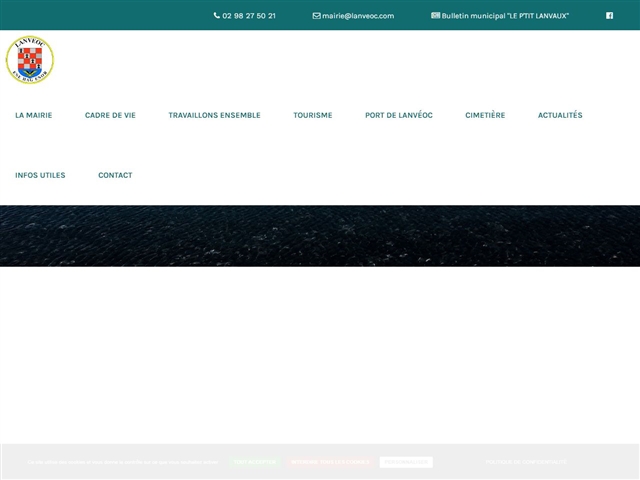Accept all cookies with the green button
640x480 pixels.
(254, 462)
